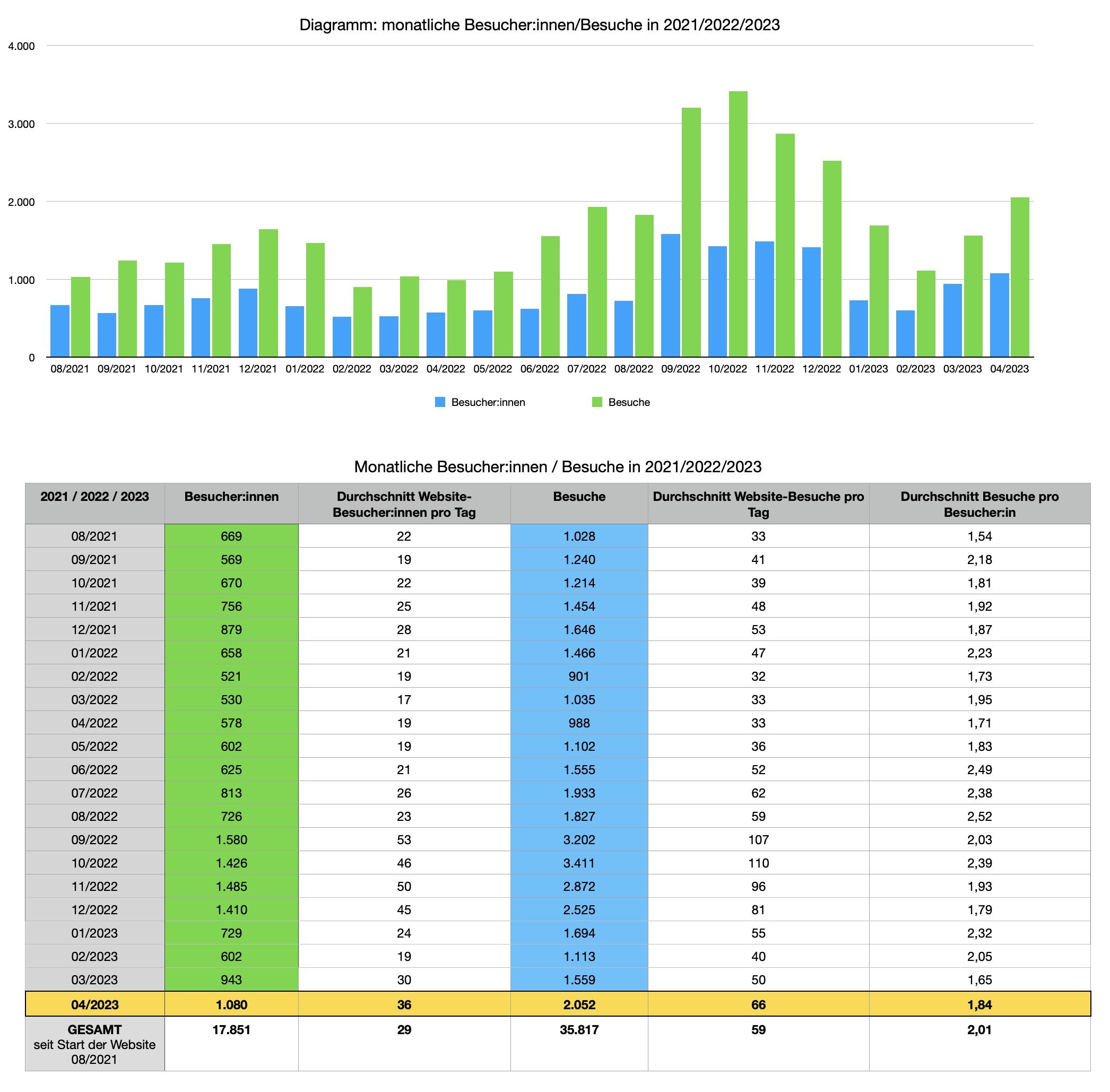Click the green Besuche bar for 10/2022

point(738,224)
